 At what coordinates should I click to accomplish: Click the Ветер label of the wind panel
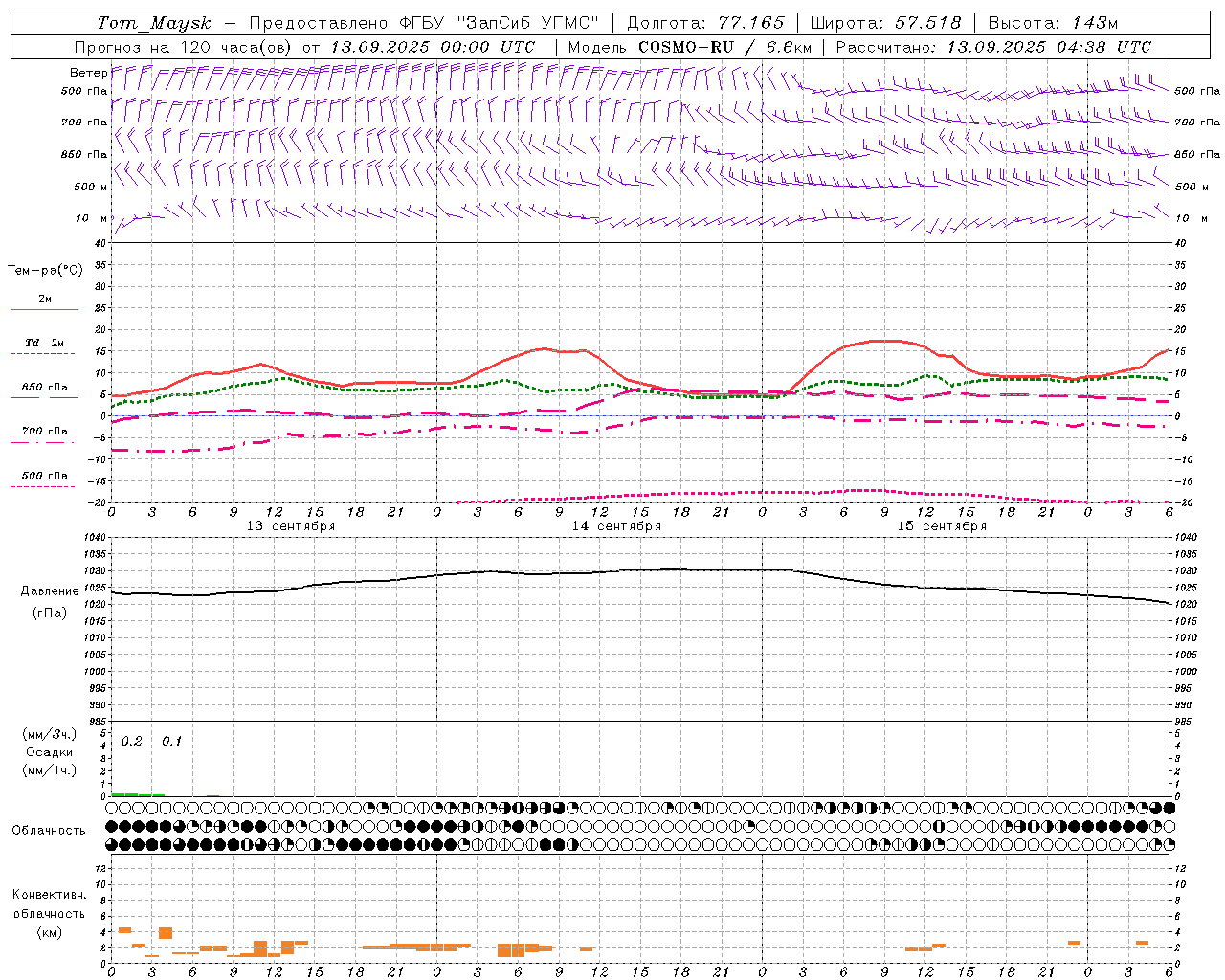[88, 73]
